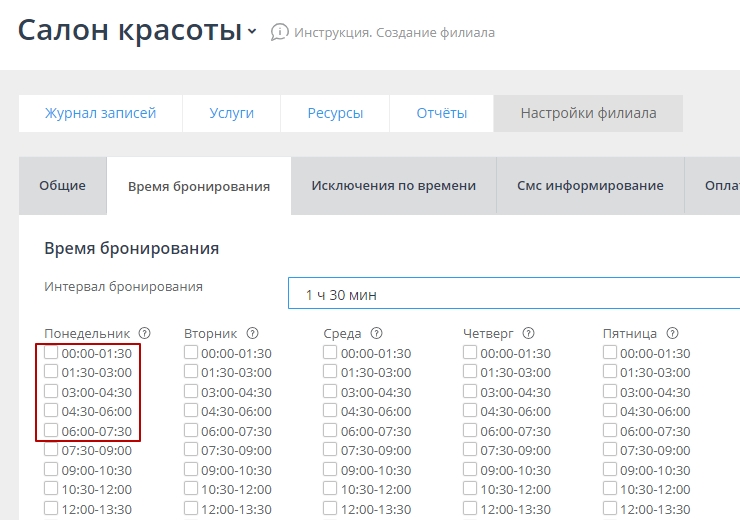Open the Отчёты tab

point(441,113)
